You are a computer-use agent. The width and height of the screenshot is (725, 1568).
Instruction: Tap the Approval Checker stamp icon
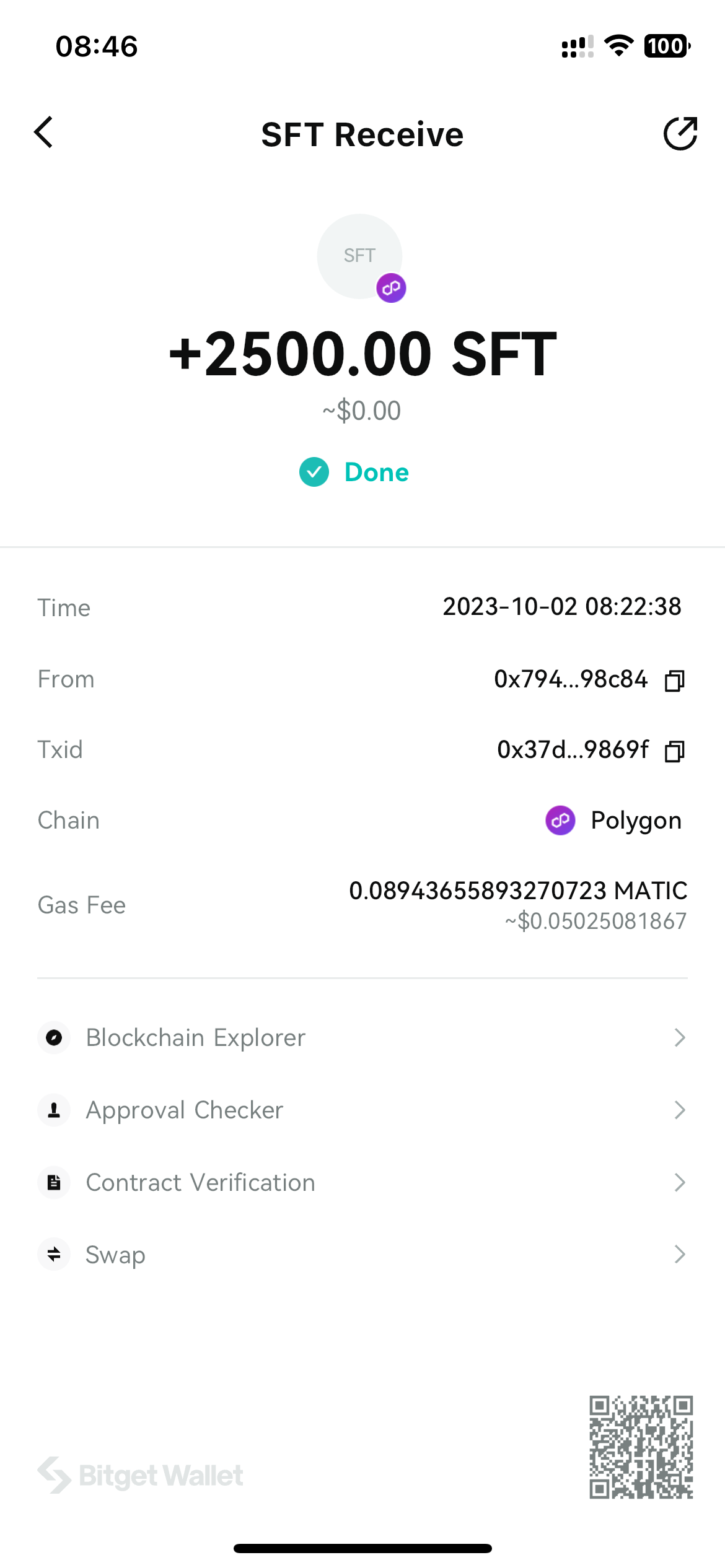54,1110
